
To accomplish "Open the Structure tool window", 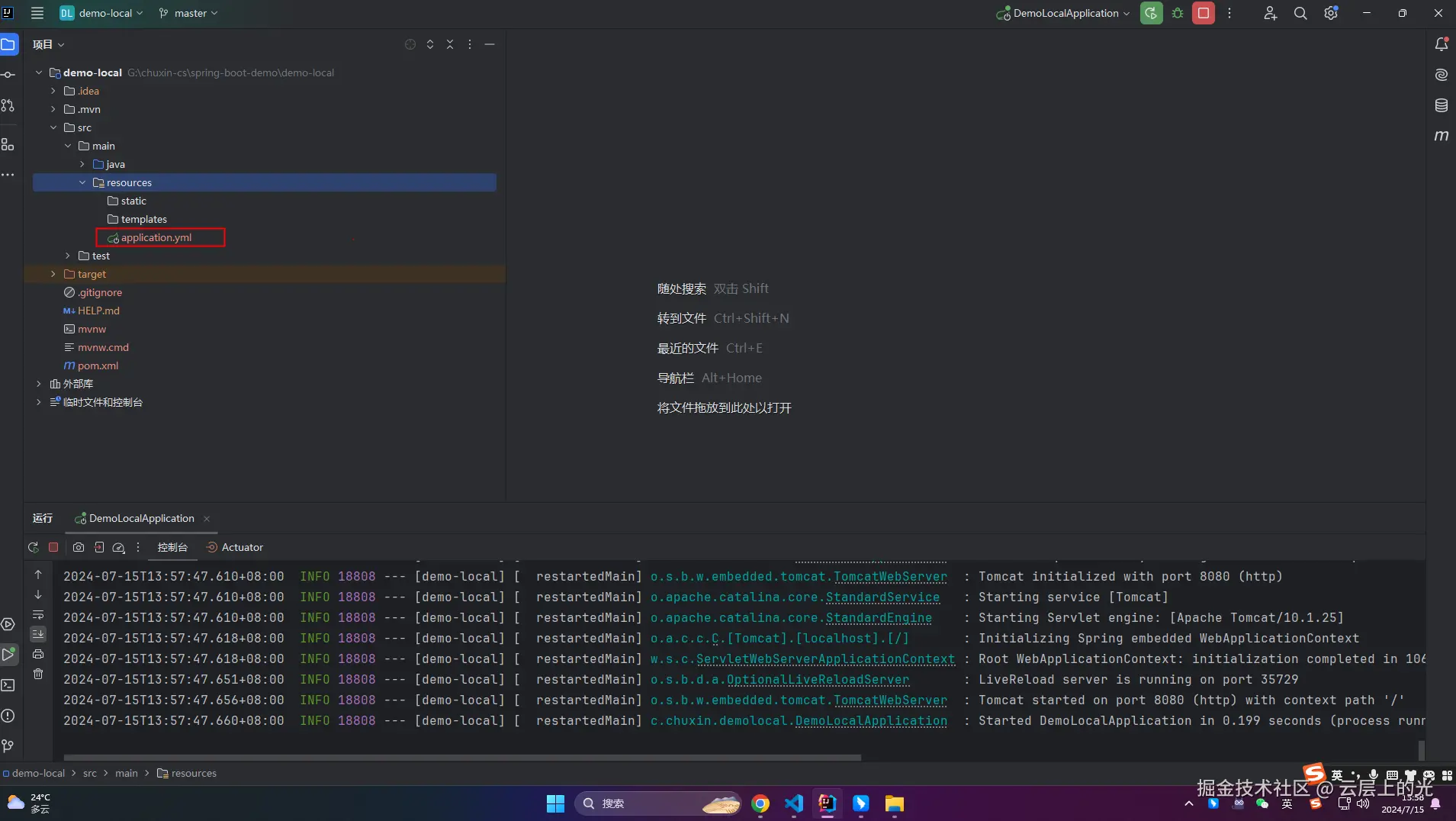I will [x=8, y=144].
